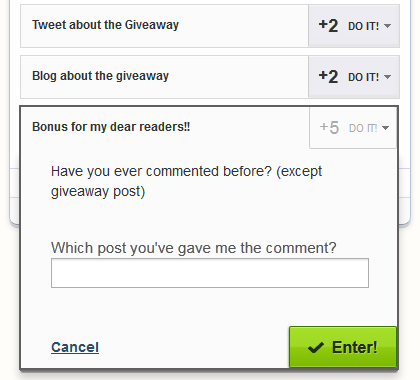The image size is (420, 380).
Task: Select the Tweet about the Giveaway entry label
Action: tap(105, 25)
